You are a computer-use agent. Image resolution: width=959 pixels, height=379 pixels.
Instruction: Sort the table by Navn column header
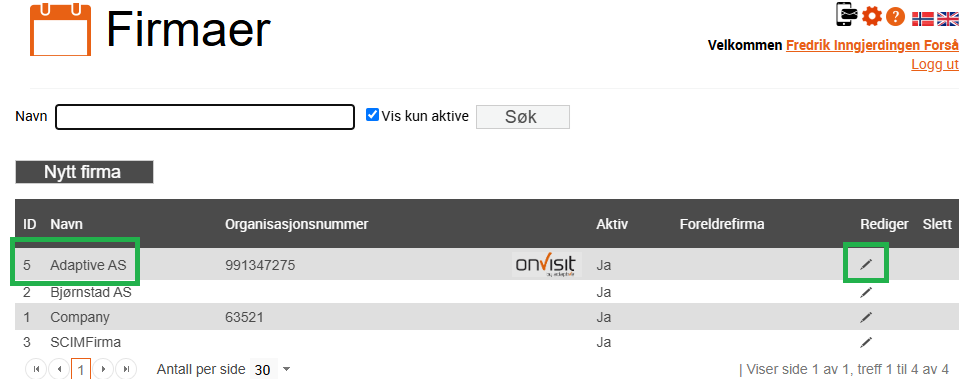pos(65,224)
